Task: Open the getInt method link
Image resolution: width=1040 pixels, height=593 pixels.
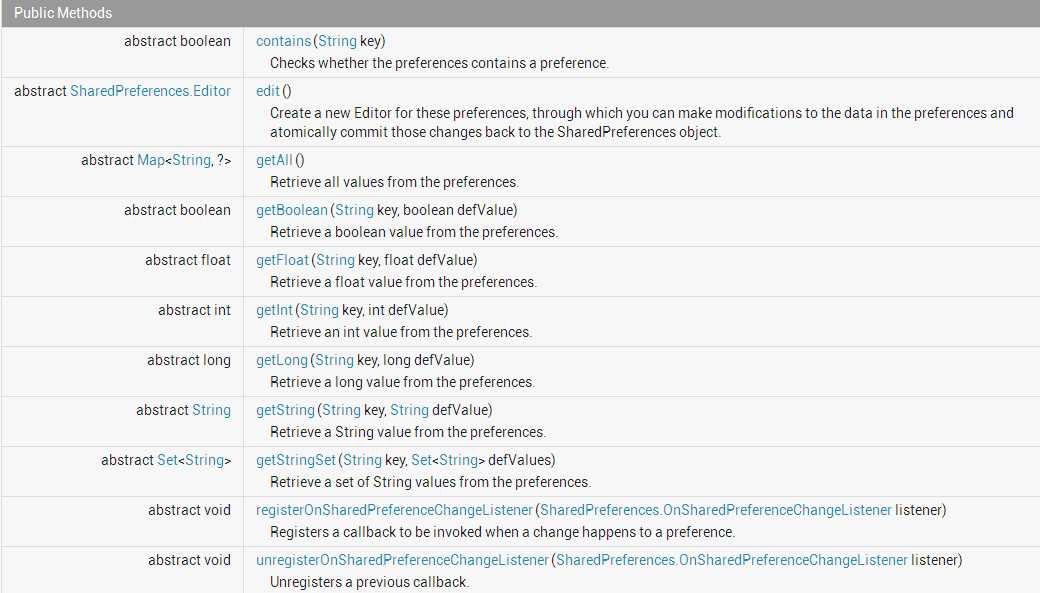Action: click(274, 310)
